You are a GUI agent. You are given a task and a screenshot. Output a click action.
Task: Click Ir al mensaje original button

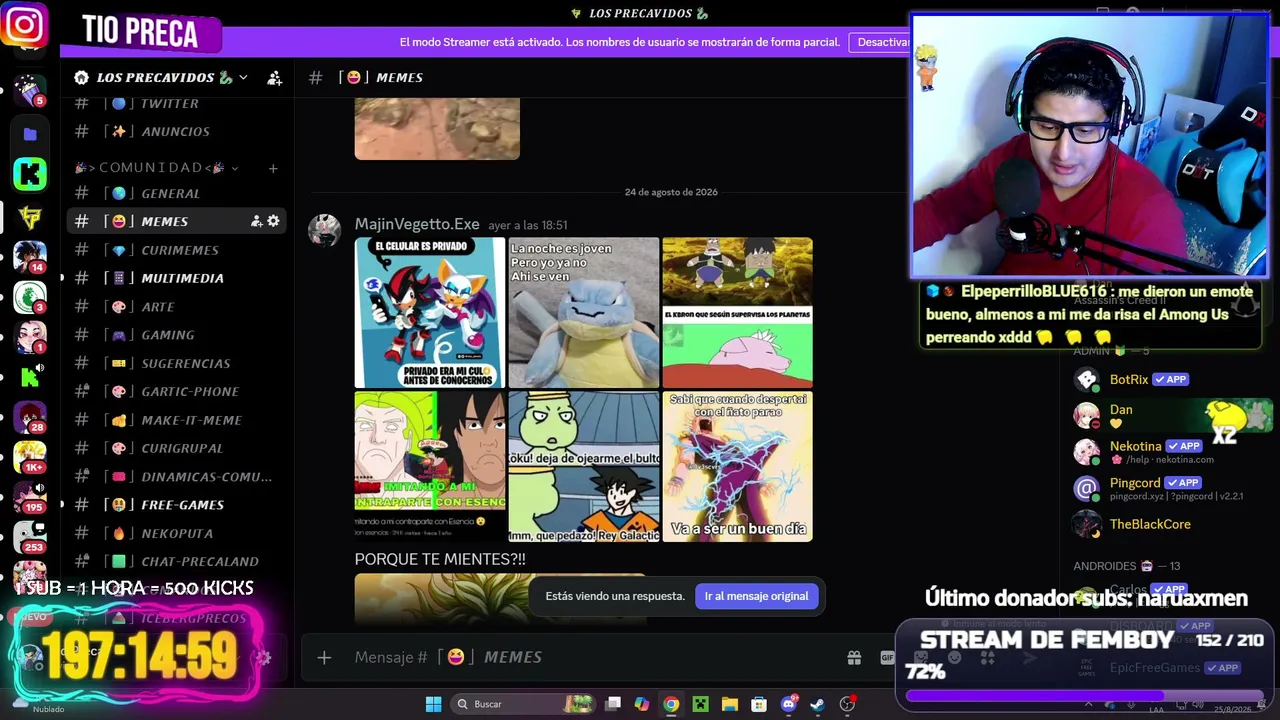tap(756, 596)
